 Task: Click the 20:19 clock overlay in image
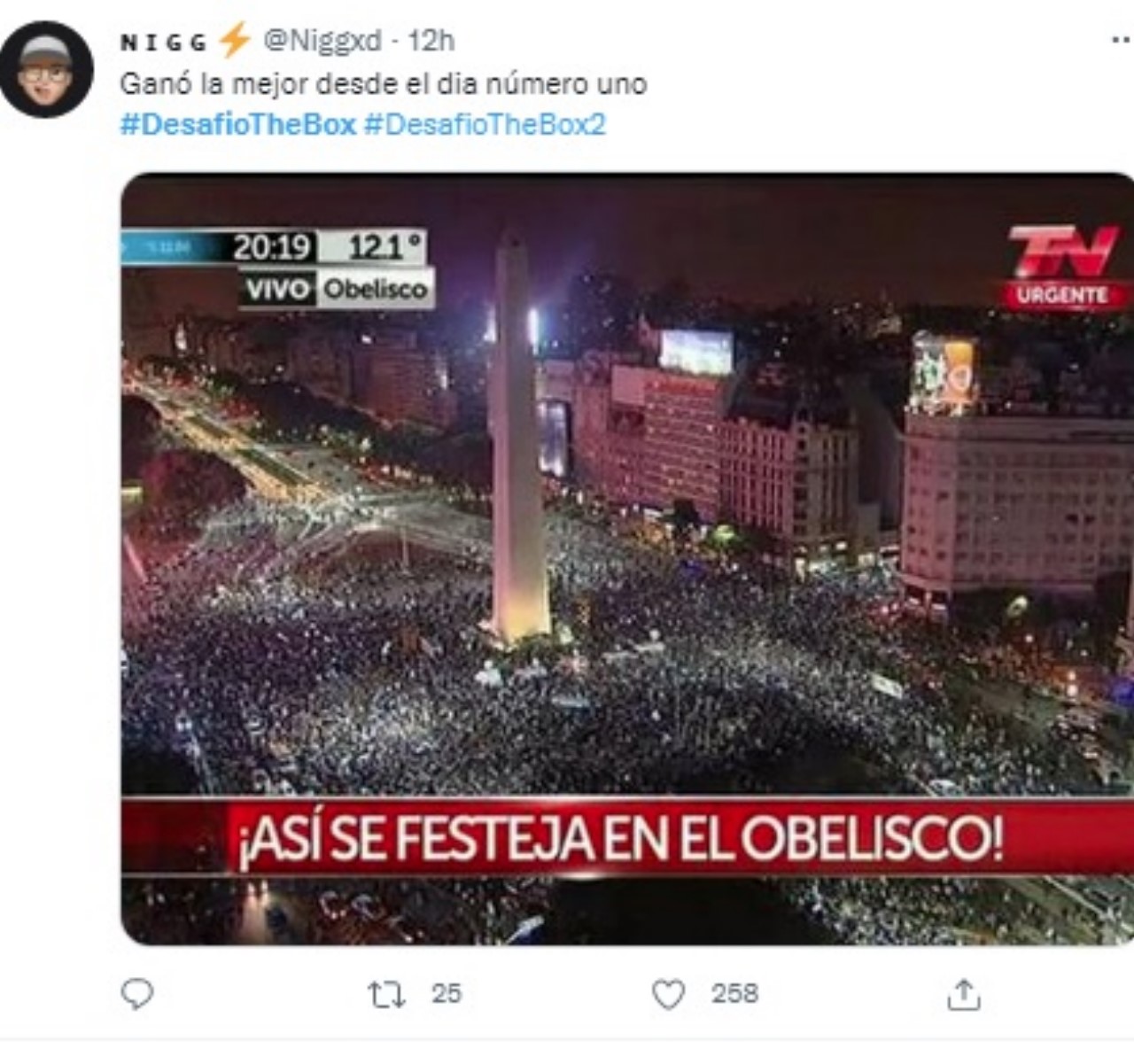coord(271,247)
